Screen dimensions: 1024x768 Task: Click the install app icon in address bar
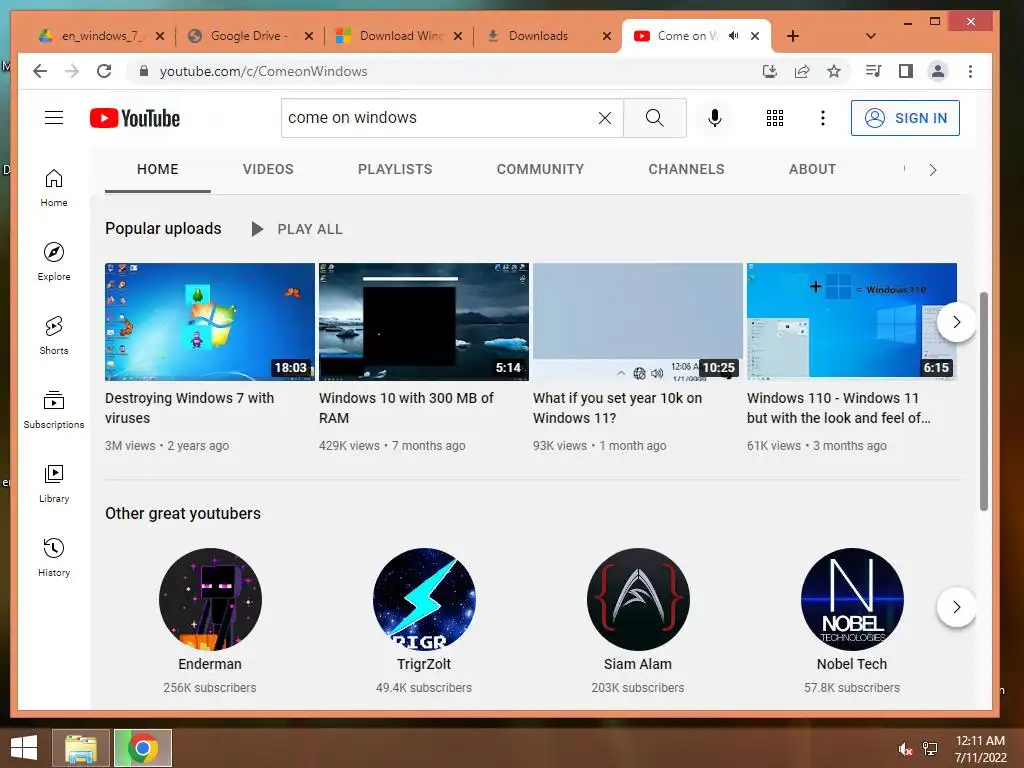click(x=770, y=71)
